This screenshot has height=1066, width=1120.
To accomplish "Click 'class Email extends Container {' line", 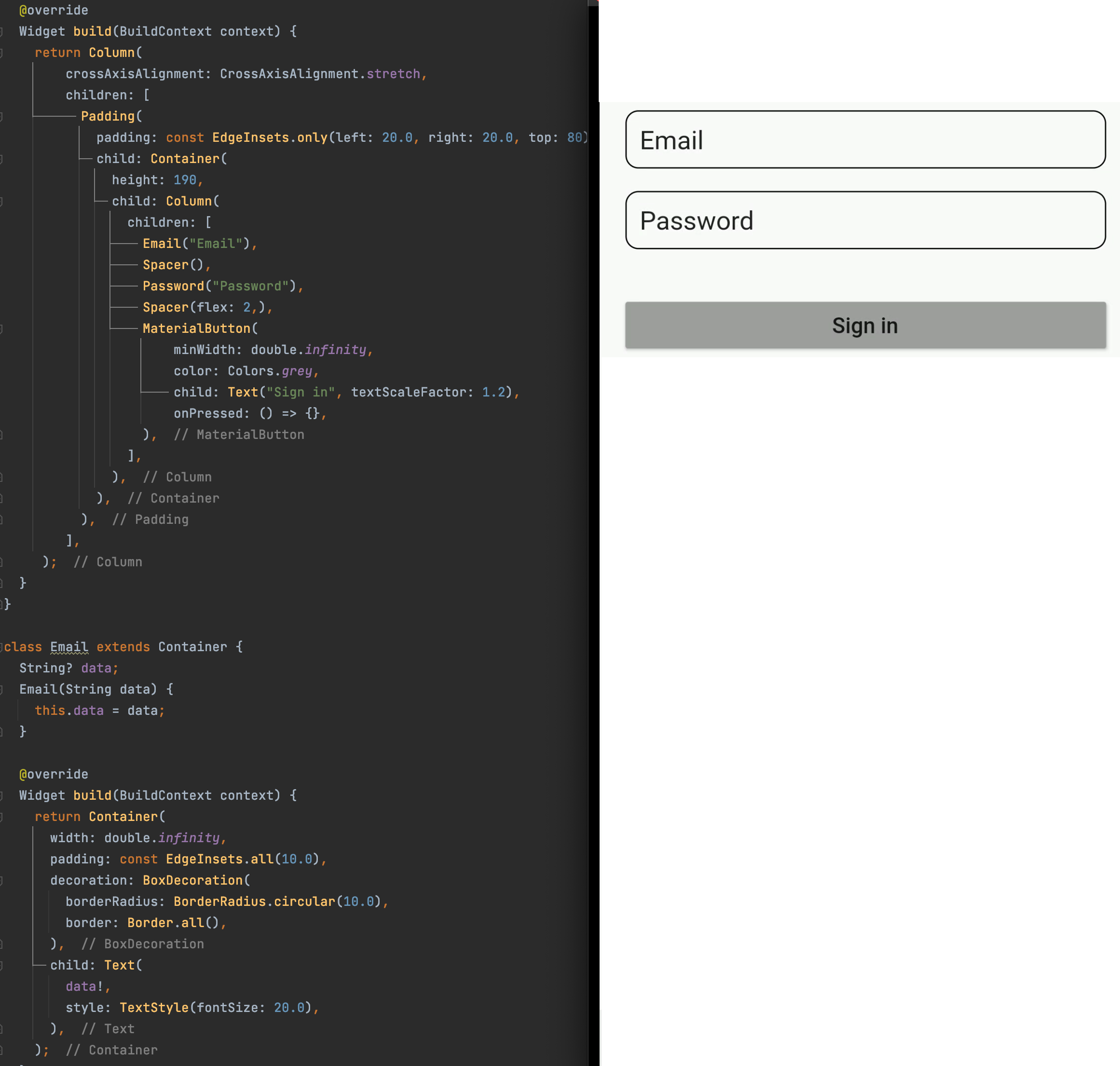I will [123, 647].
